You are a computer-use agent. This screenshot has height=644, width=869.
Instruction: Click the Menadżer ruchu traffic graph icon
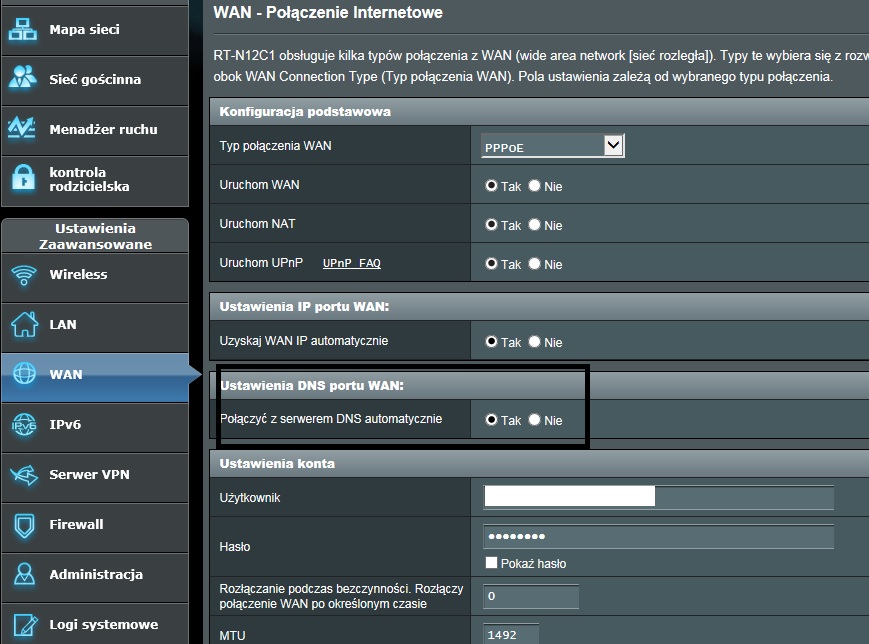pos(22,128)
